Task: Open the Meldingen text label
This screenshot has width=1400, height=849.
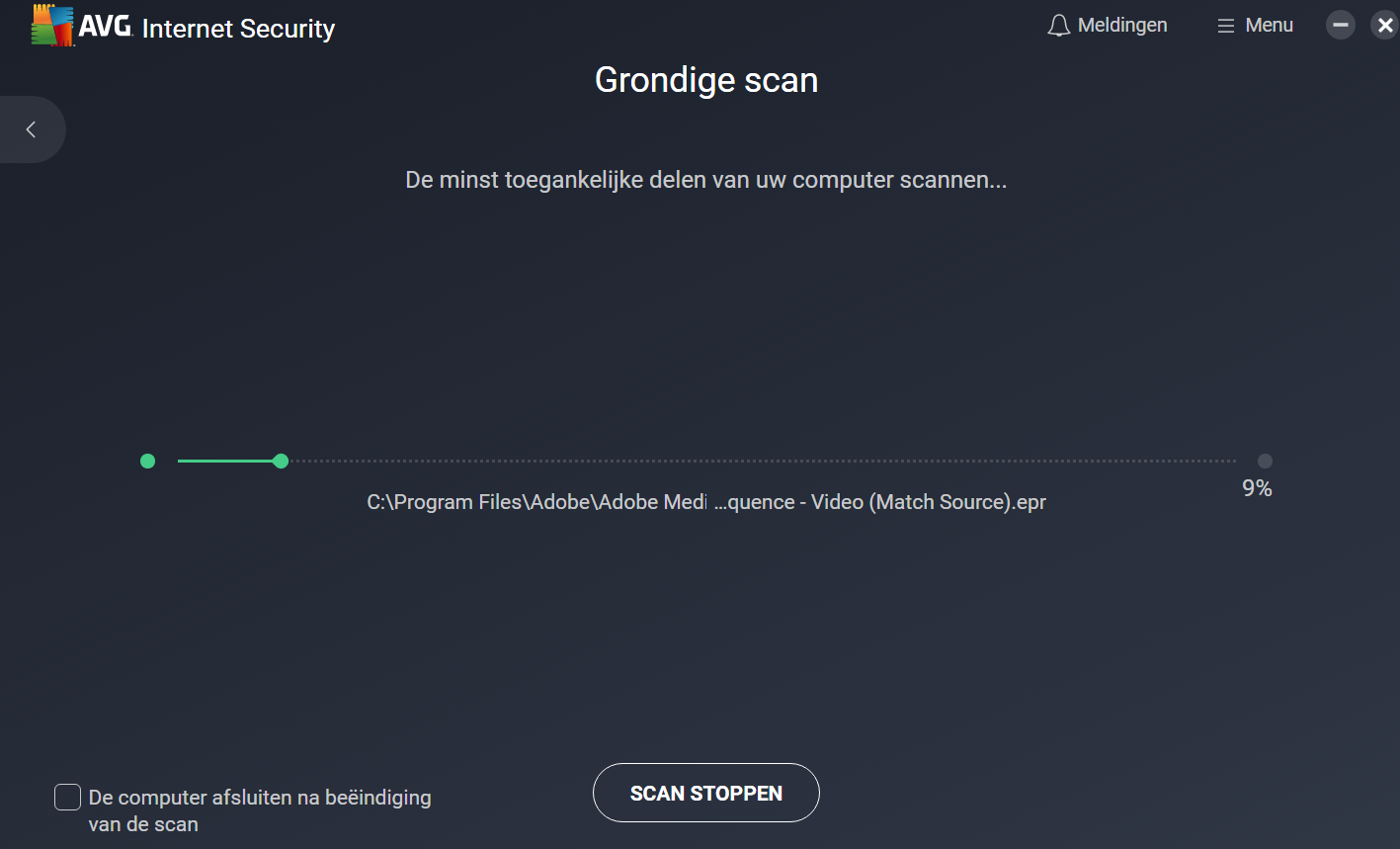Action: pos(1122,26)
